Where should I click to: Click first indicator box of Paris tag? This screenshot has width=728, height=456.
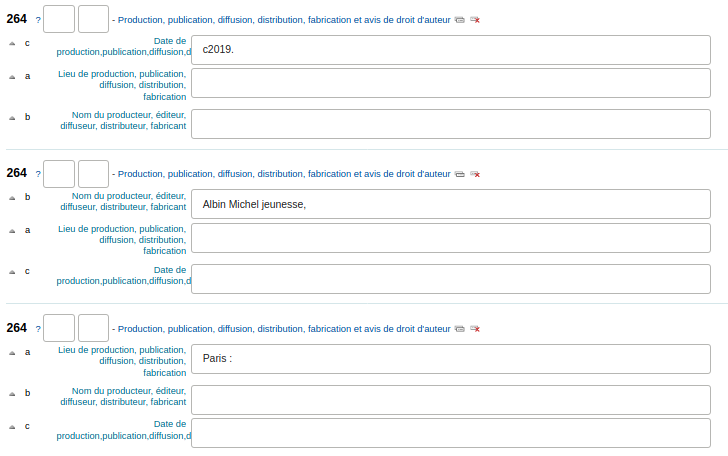(59, 328)
